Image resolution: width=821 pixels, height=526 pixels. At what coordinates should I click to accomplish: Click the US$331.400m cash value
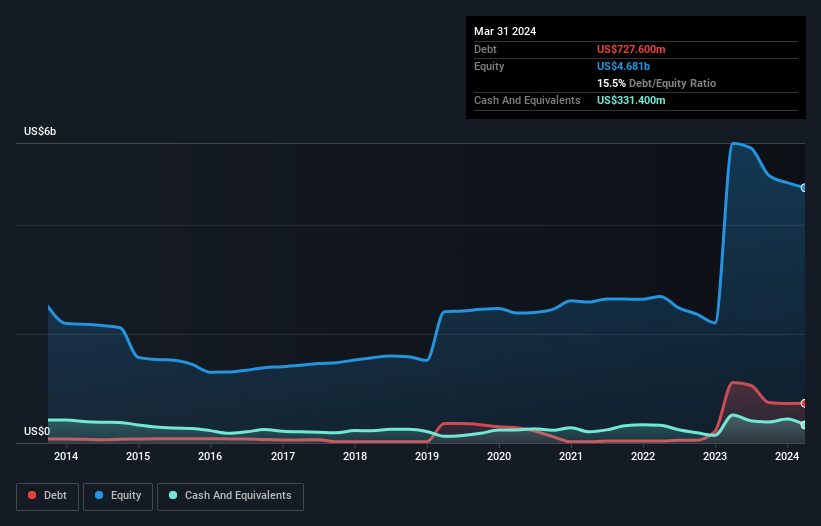pos(631,100)
